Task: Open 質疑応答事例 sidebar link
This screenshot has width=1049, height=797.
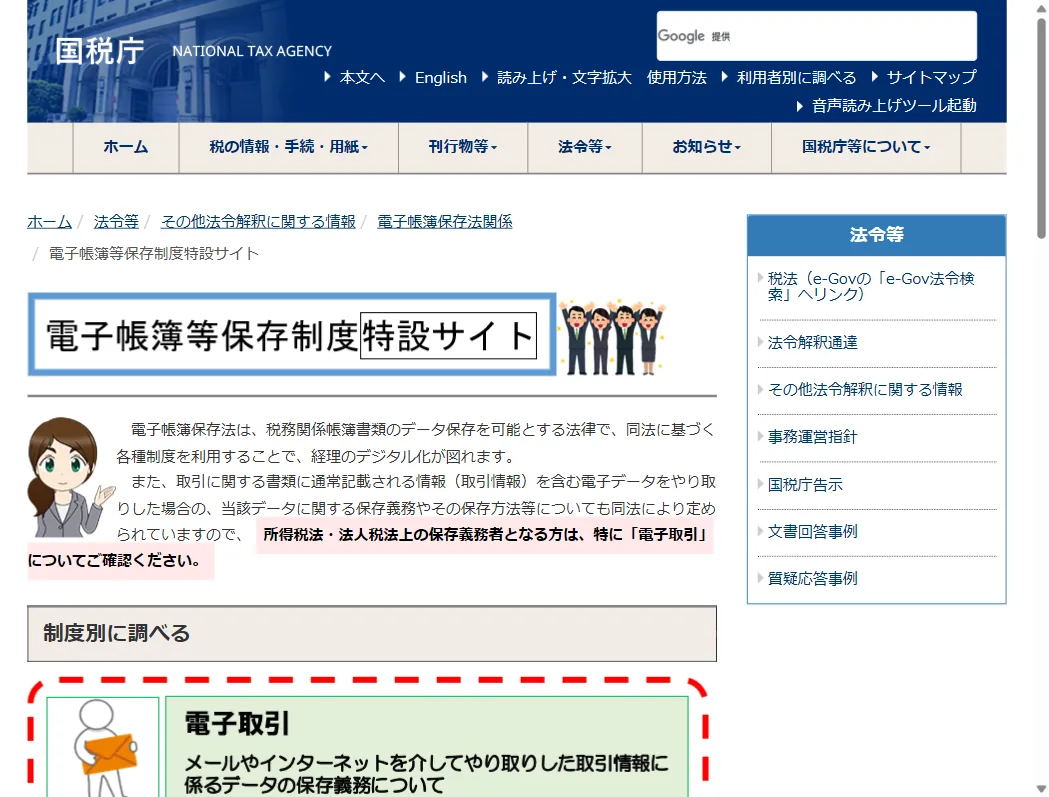Action: (812, 578)
